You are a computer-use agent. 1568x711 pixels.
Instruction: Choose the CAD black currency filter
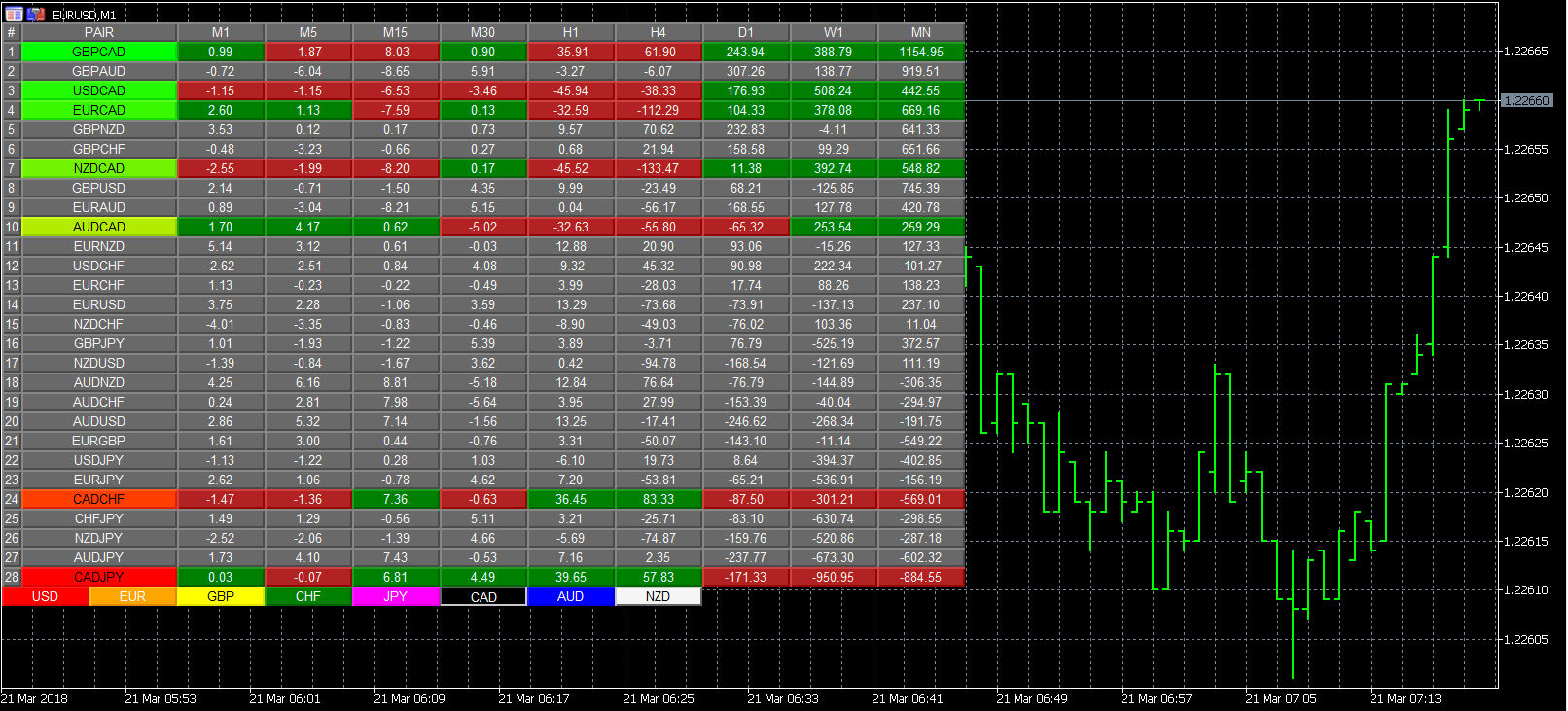pyautogui.click(x=483, y=596)
